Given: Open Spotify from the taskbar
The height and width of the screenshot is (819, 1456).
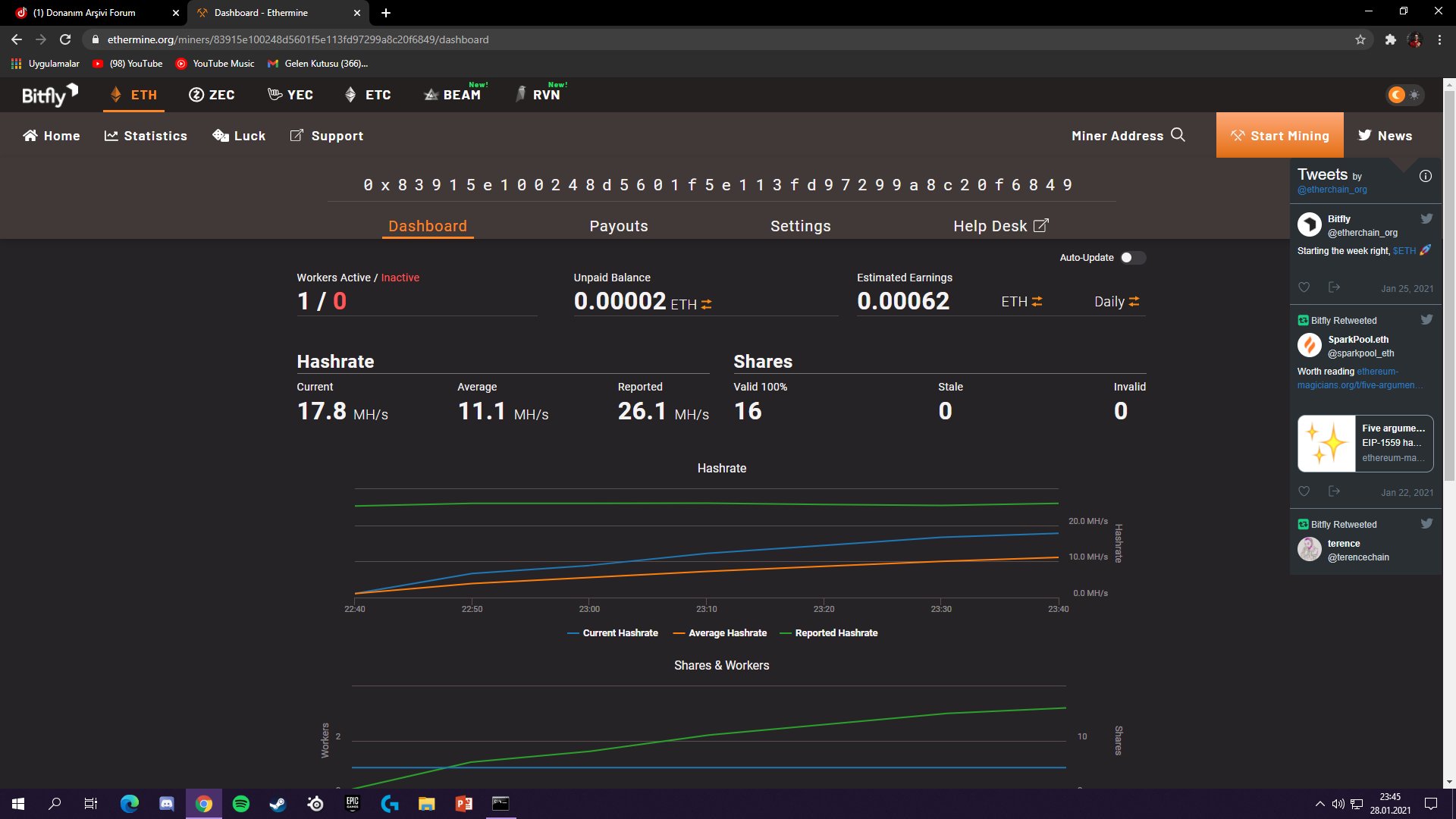Looking at the screenshot, I should tap(241, 804).
